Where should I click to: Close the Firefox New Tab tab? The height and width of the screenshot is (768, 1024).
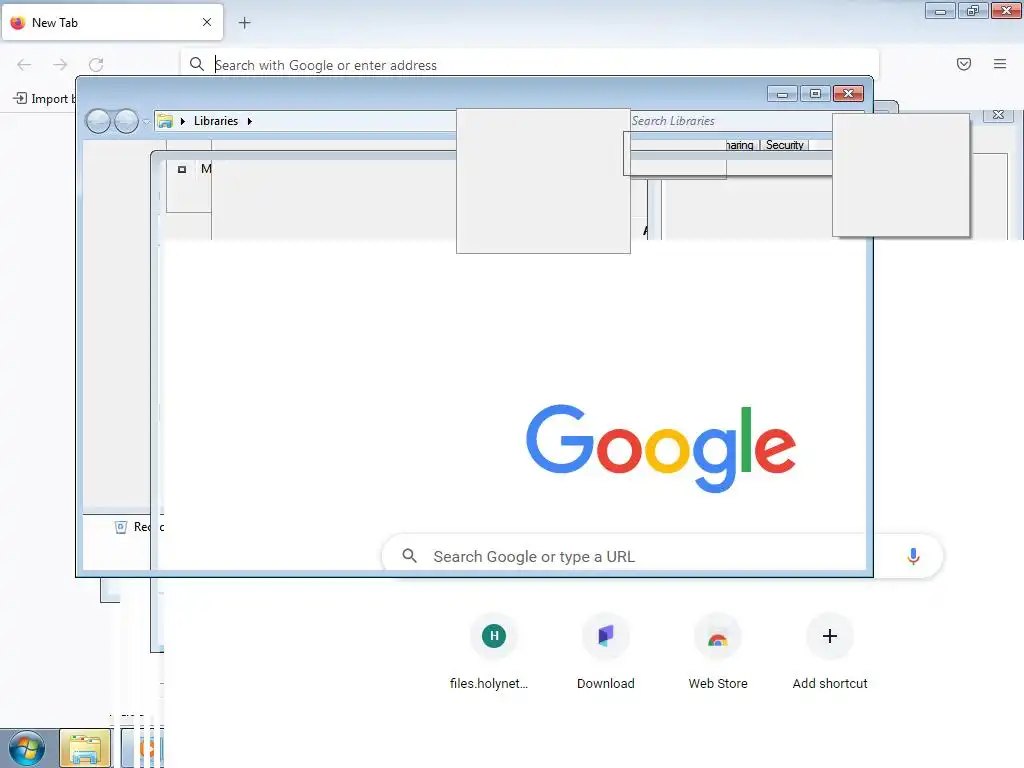click(x=207, y=22)
